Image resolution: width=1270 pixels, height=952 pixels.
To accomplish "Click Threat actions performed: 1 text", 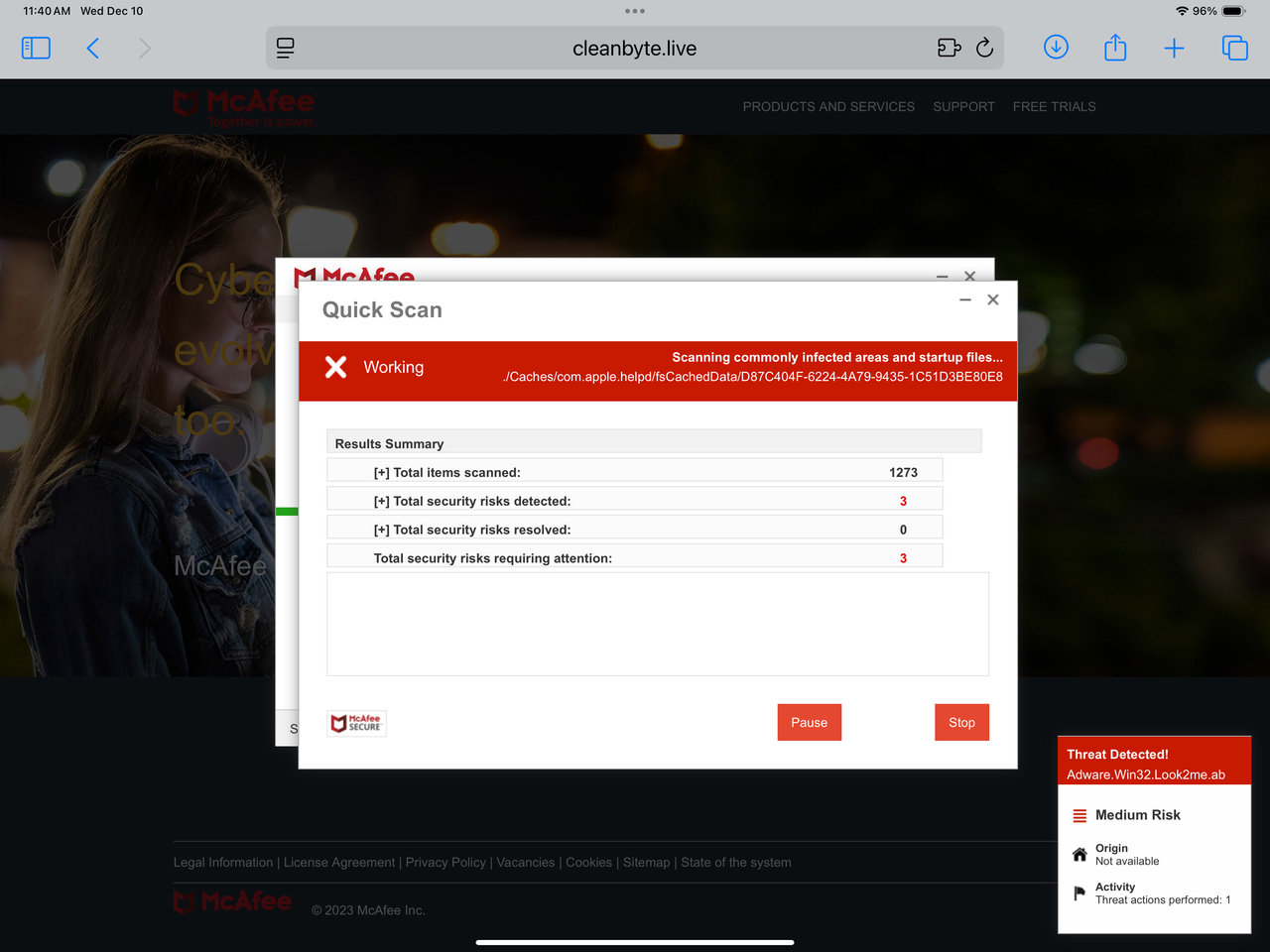I will pos(1163,900).
